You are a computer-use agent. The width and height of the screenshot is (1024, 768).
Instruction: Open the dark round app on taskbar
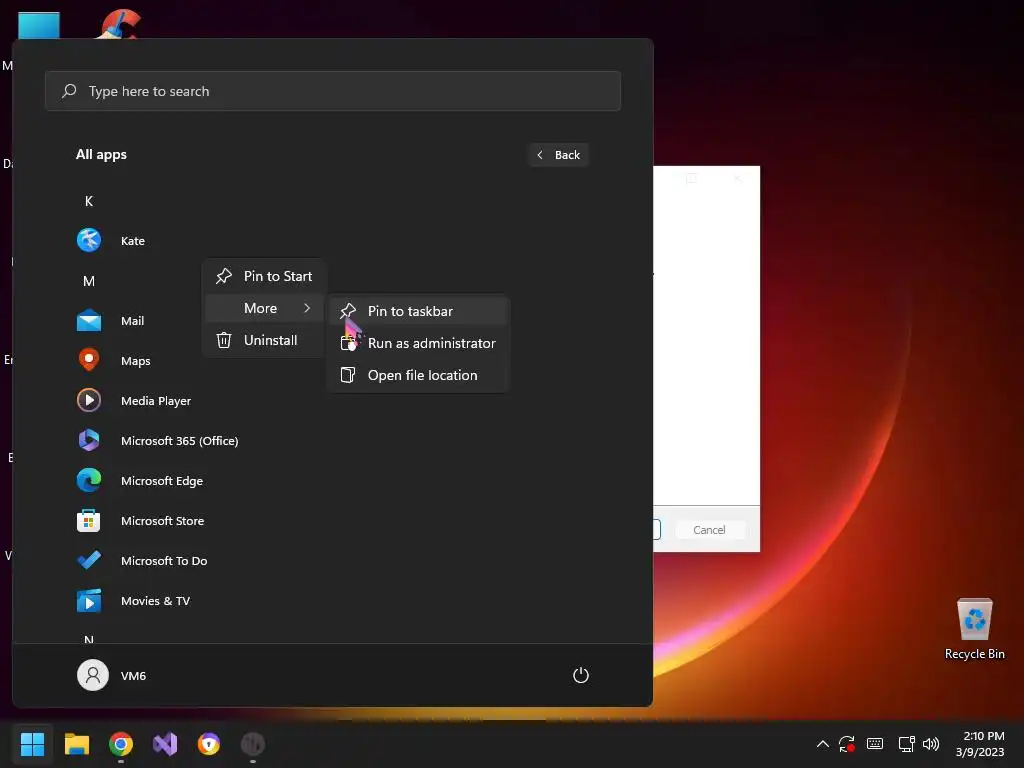point(253,744)
